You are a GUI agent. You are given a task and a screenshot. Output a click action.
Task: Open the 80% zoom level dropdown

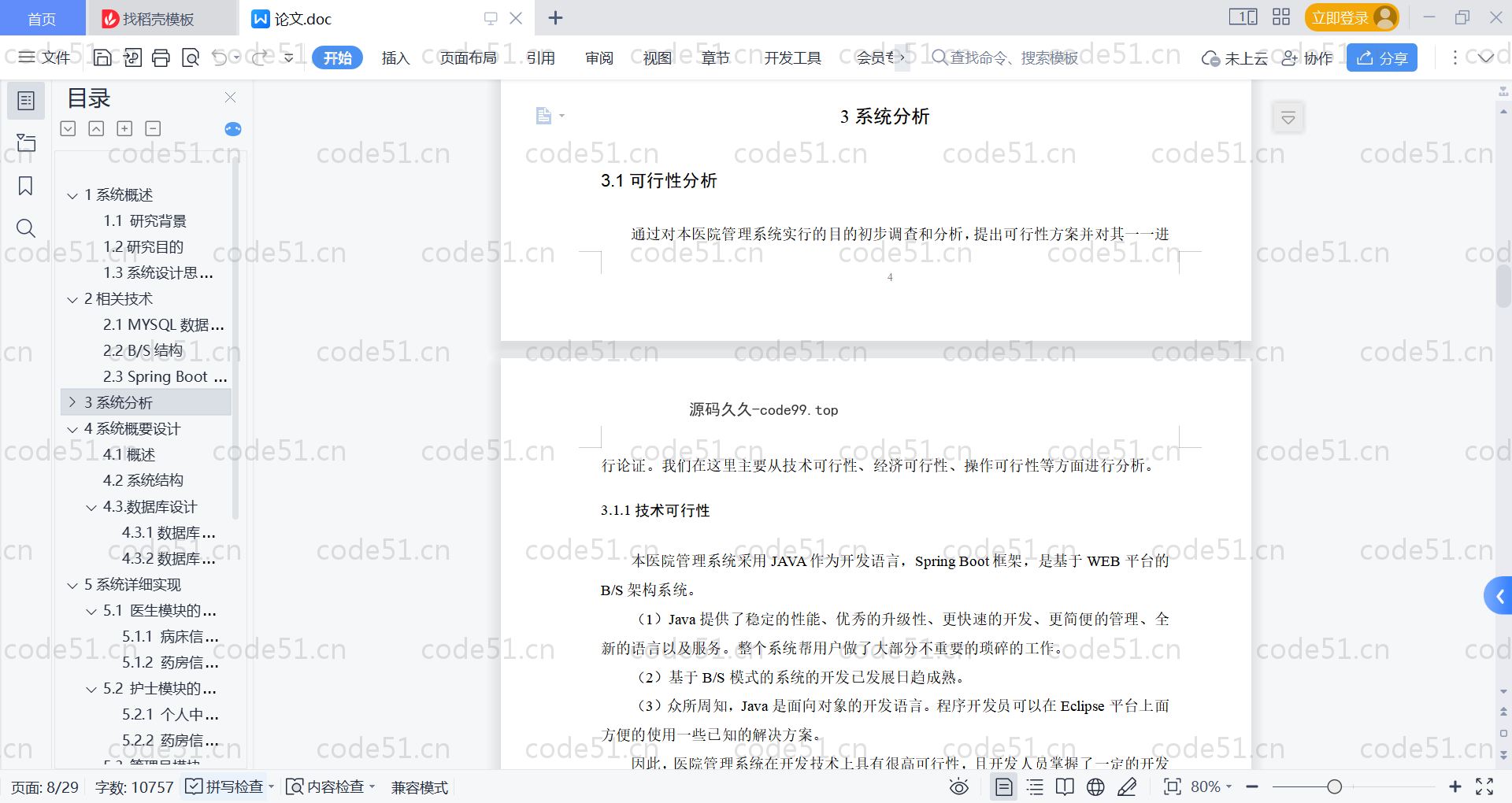coord(1211,786)
